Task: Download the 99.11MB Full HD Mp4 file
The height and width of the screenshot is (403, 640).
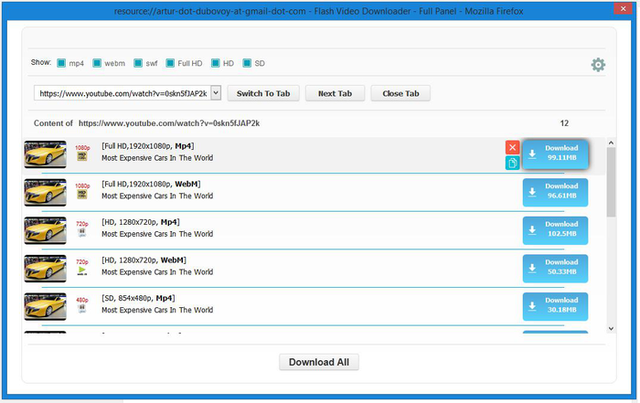Action: 555,154
